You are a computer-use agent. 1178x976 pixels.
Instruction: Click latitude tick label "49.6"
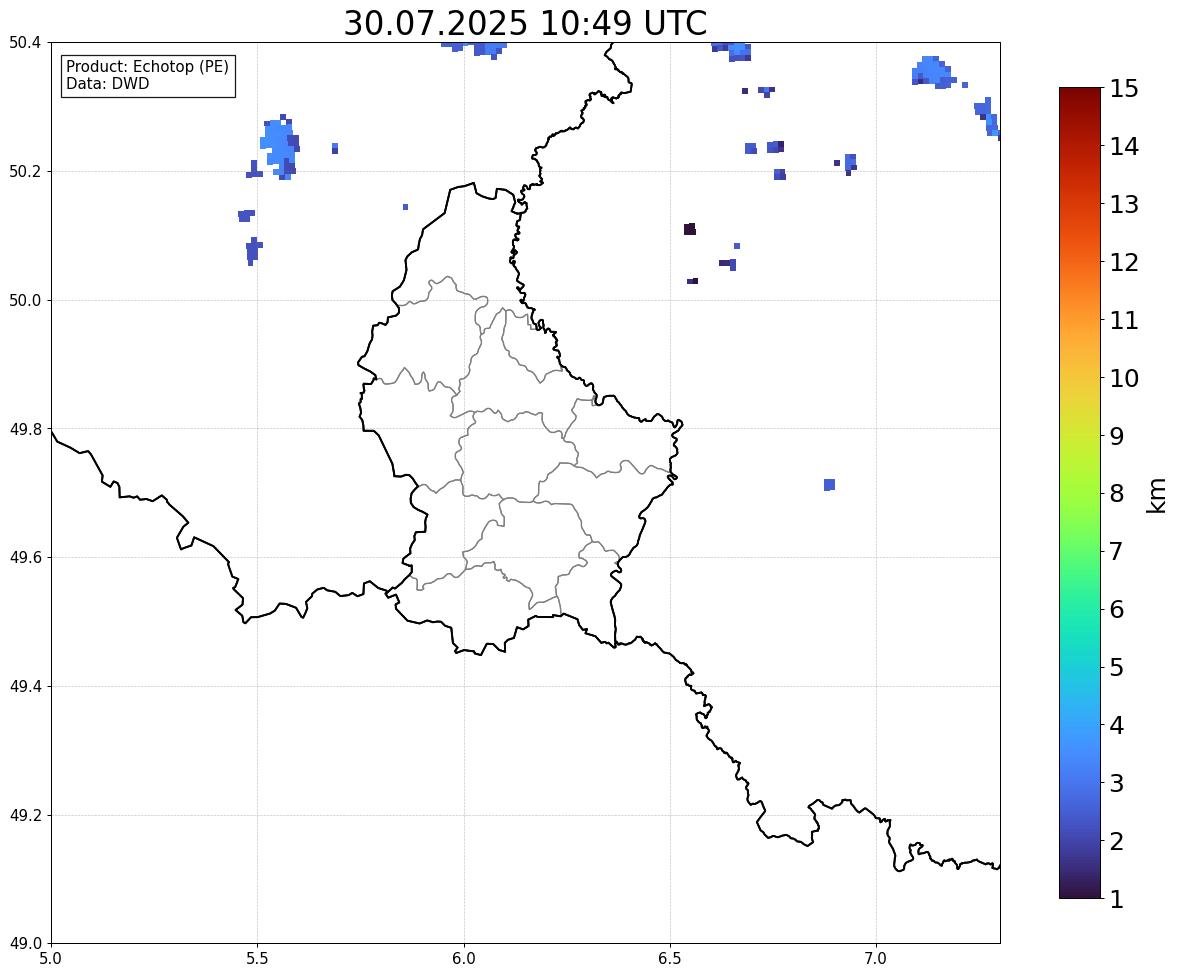pos(25,557)
